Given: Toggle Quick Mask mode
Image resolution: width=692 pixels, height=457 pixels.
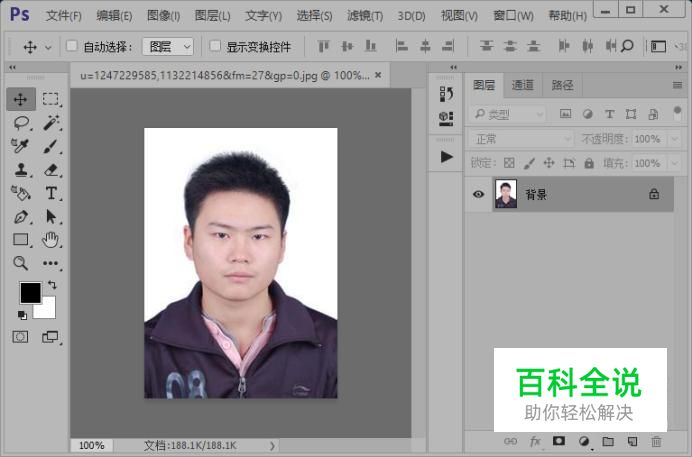Looking at the screenshot, I should pos(20,337).
